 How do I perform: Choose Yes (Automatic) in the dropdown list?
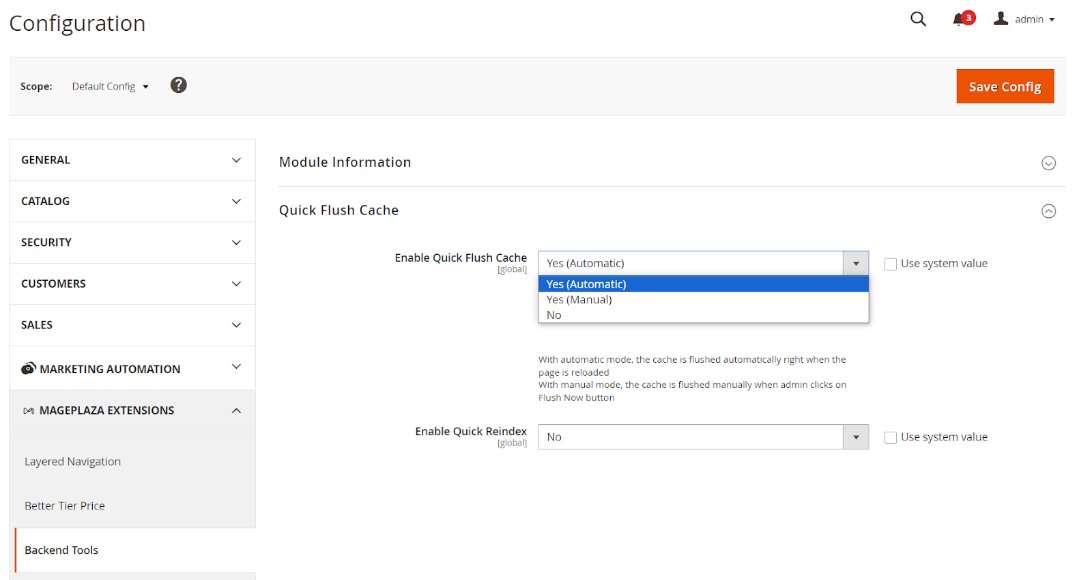[586, 284]
